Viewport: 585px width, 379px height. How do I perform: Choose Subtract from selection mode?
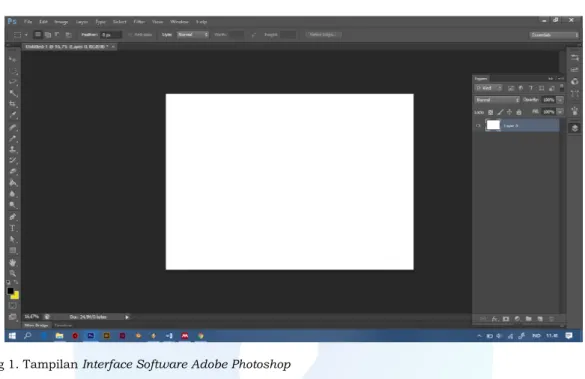point(58,35)
